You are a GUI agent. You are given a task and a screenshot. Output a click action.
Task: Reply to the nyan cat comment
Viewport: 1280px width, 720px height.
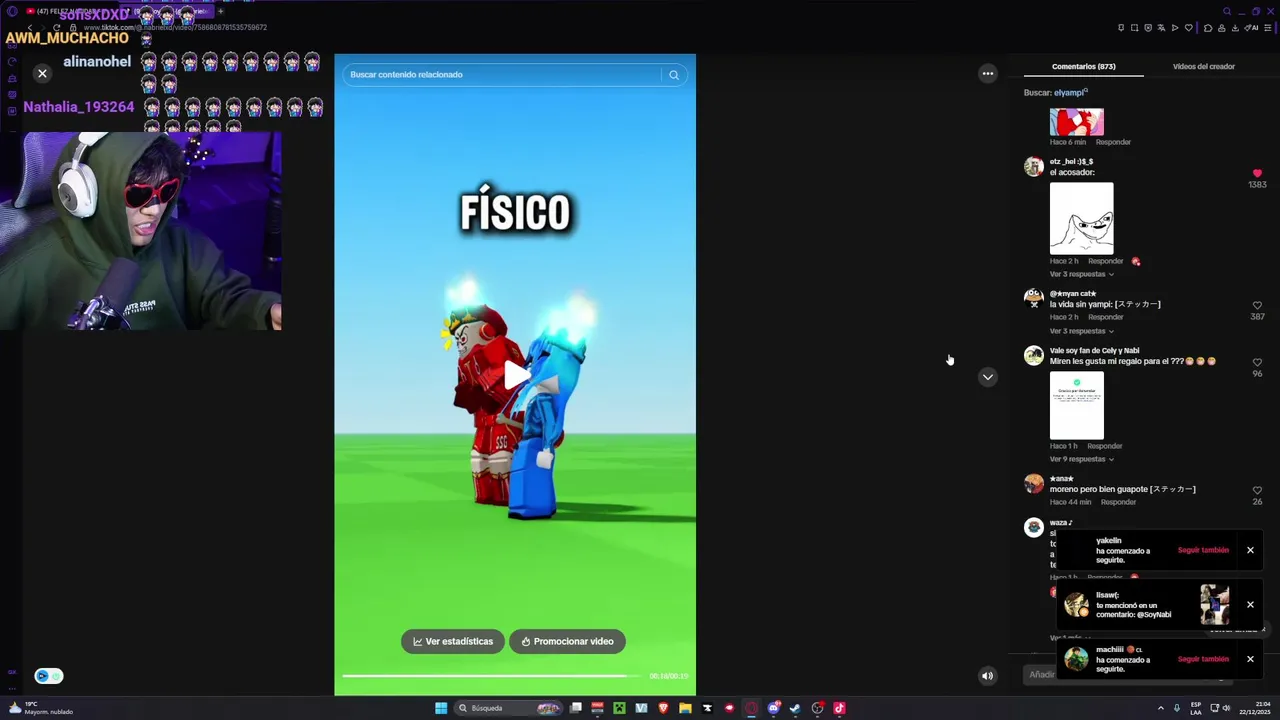pyautogui.click(x=1106, y=317)
